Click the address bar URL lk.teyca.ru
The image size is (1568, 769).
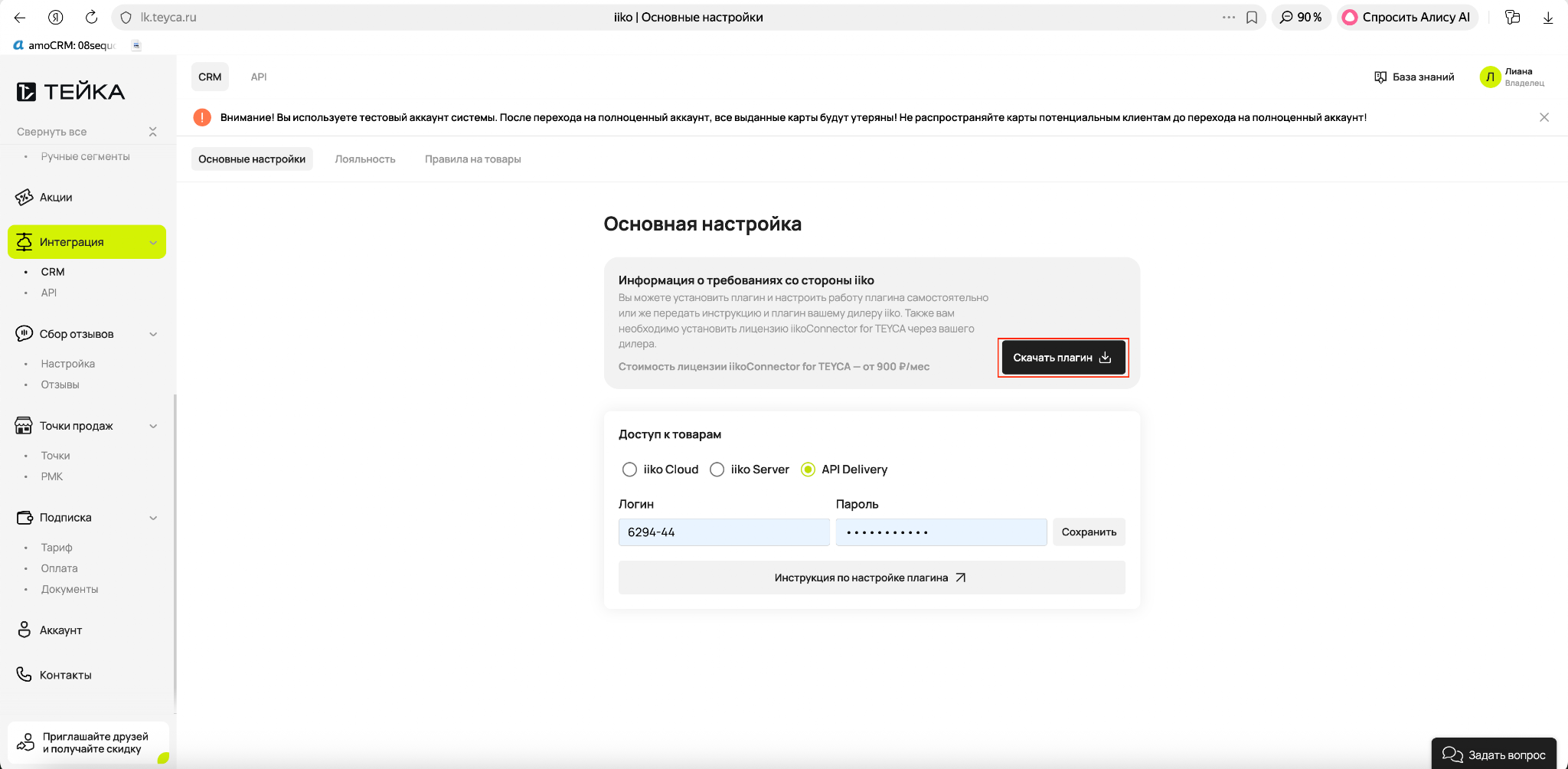click(168, 17)
